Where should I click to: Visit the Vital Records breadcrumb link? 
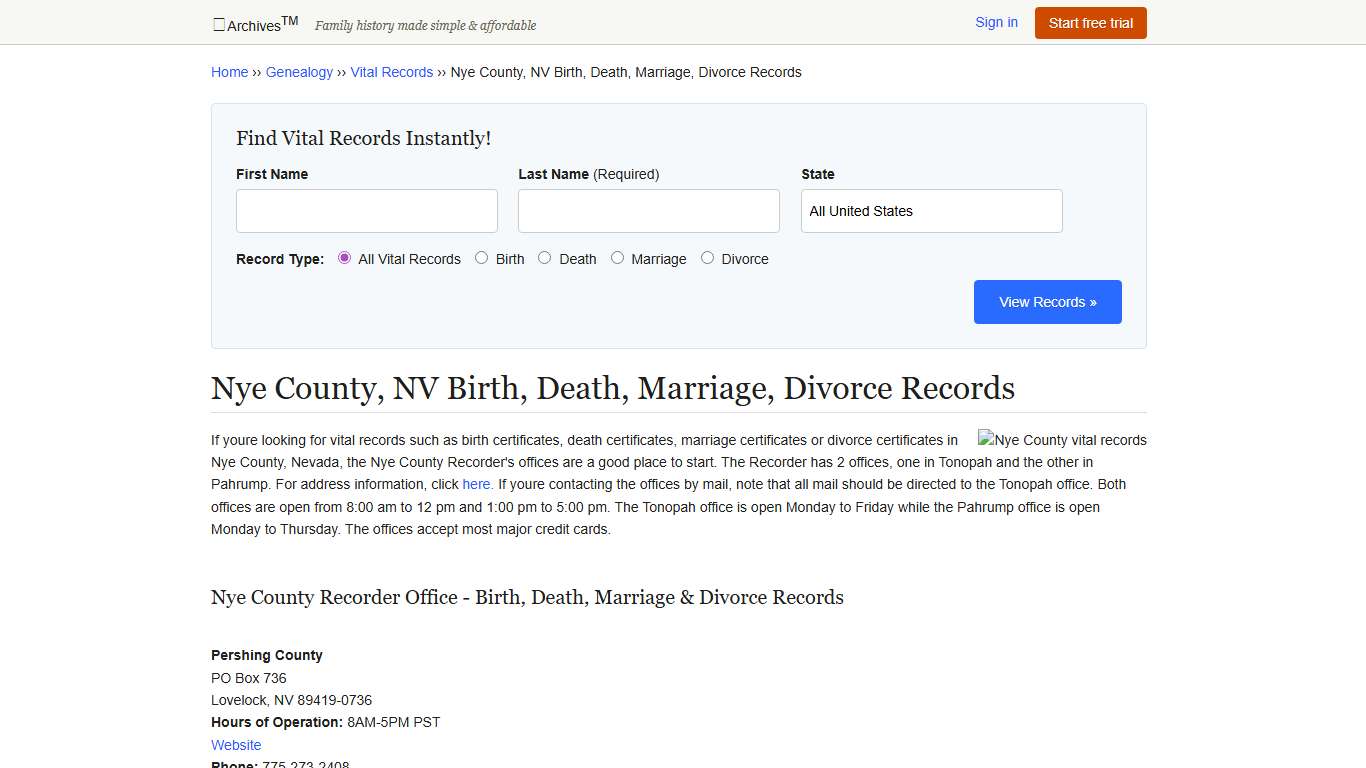[x=391, y=71]
